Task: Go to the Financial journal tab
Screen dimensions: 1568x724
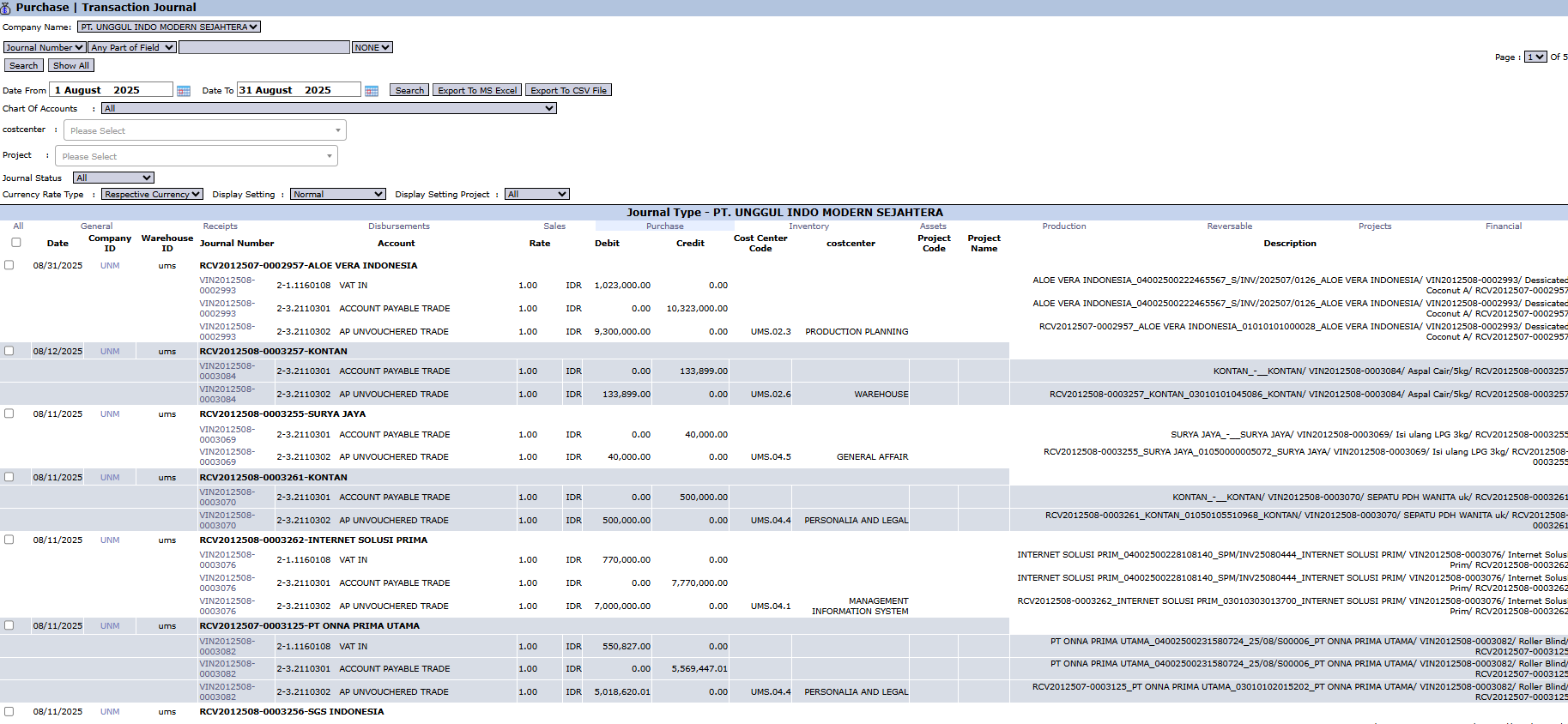Action: [1503, 226]
